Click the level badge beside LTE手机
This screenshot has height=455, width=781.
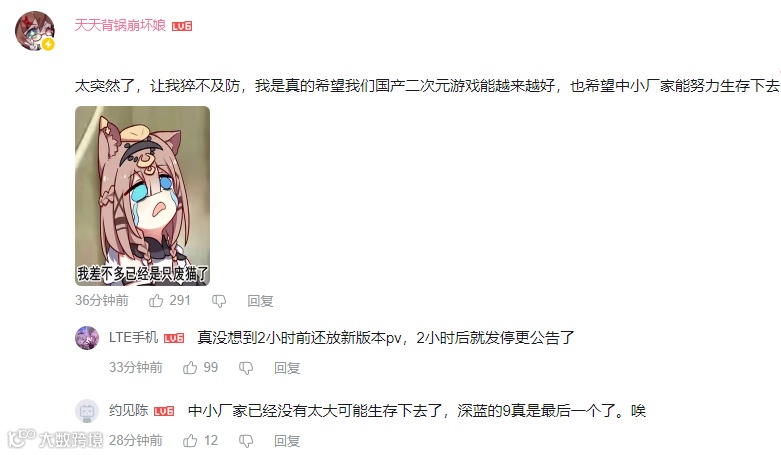(x=174, y=338)
